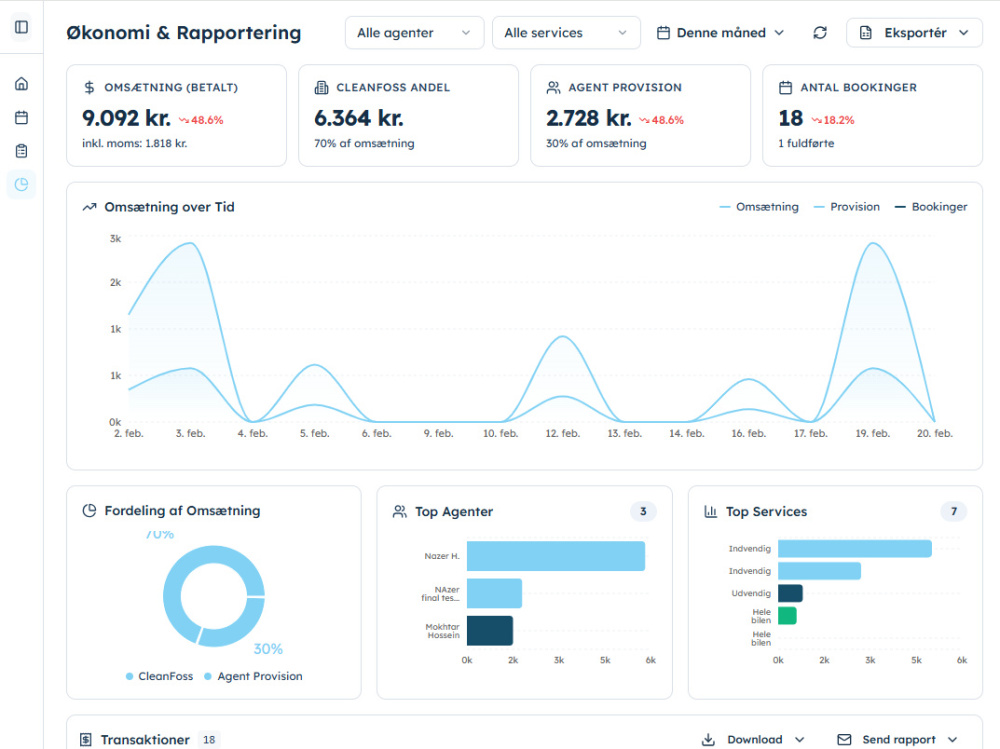This screenshot has width=1000, height=749.
Task: Click the longest Indvendig service bar
Action: pyautogui.click(x=855, y=549)
